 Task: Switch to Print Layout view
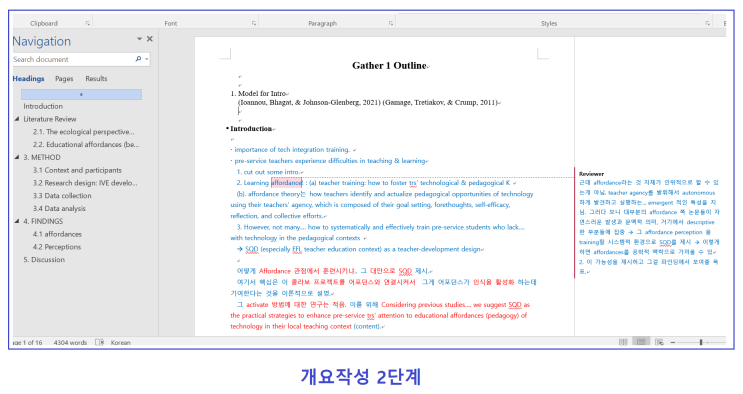click(x=641, y=342)
